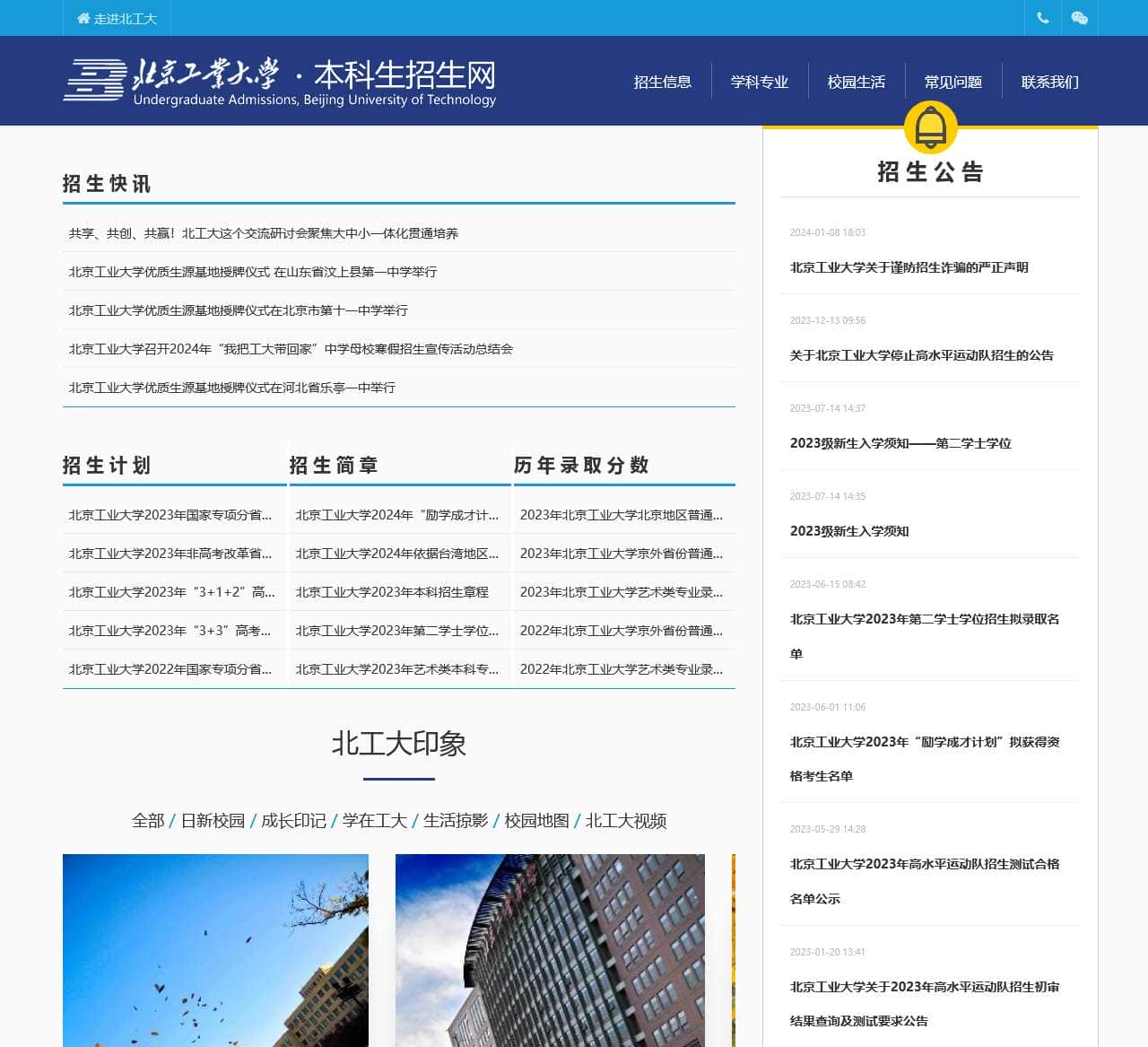Open the 2023级新生入学须知 announcement

click(849, 531)
